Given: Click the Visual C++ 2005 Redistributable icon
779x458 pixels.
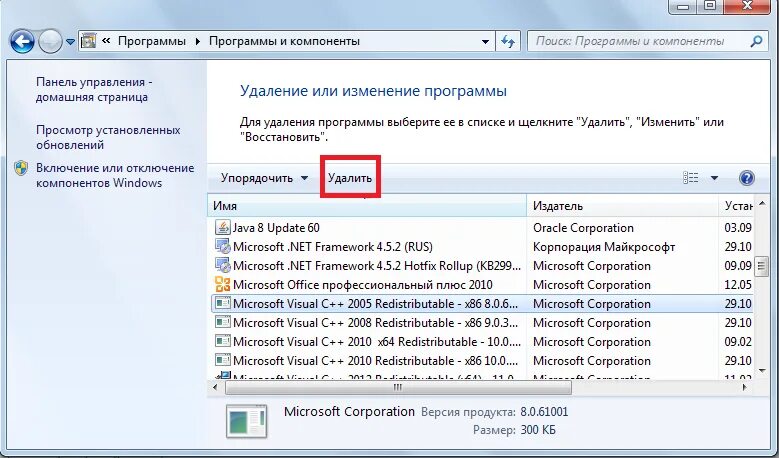Looking at the screenshot, I should point(223,303).
